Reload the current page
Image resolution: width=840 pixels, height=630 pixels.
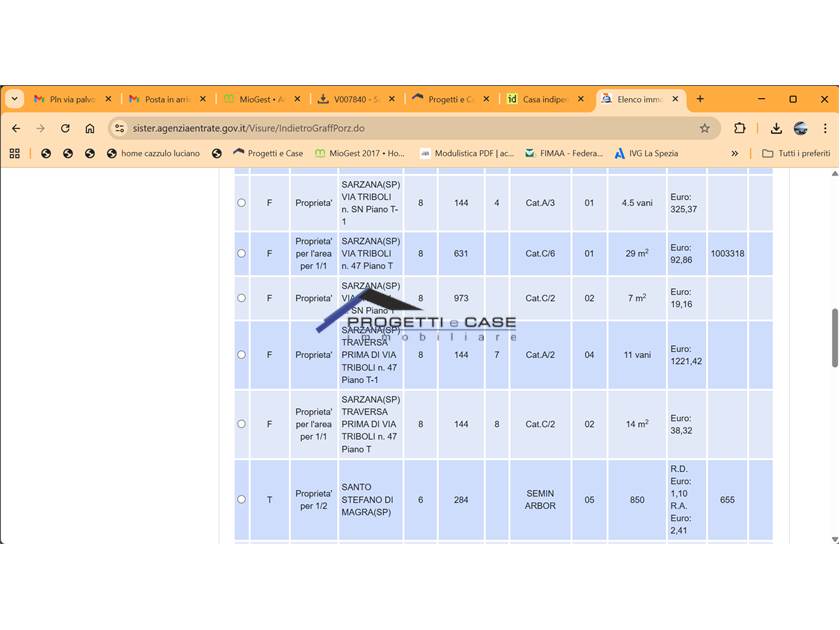65,128
